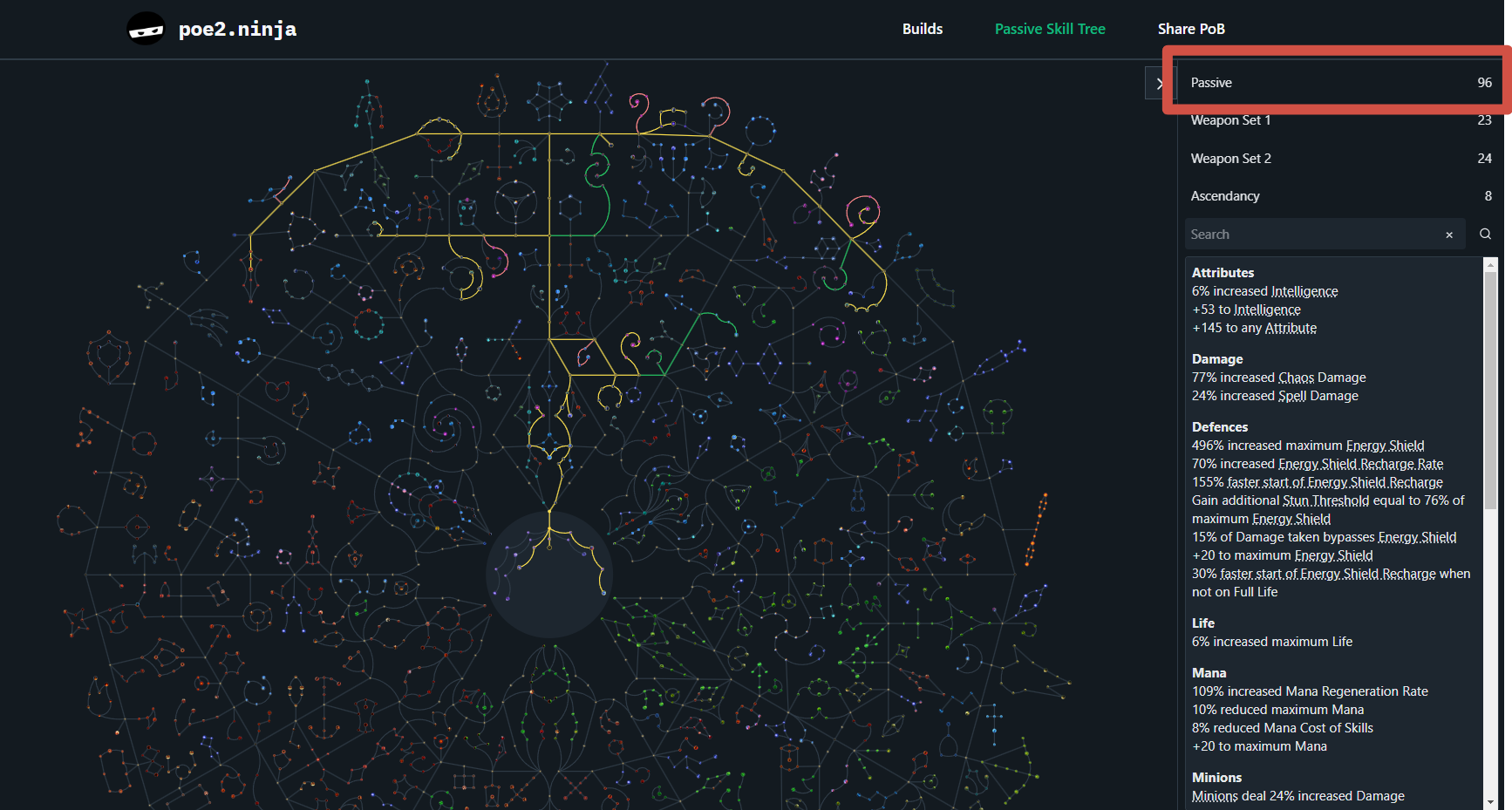This screenshot has width=1512, height=810.
Task: Click the scrollbar up arrow in stats panel
Action: coord(1490,264)
